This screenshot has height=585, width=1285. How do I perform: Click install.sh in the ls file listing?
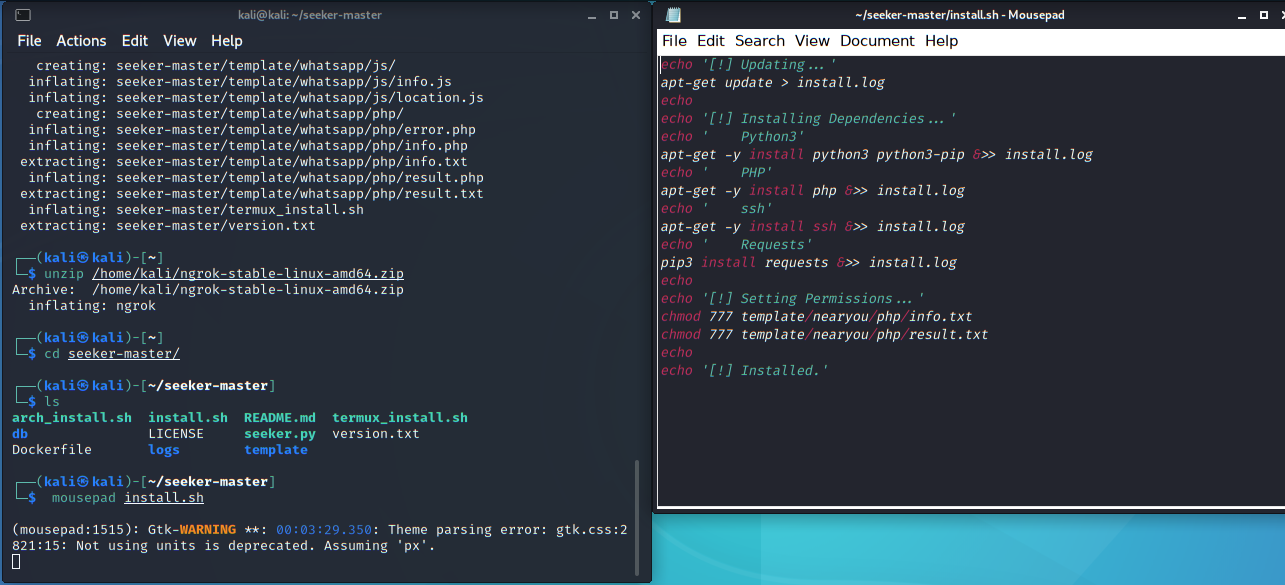point(188,417)
